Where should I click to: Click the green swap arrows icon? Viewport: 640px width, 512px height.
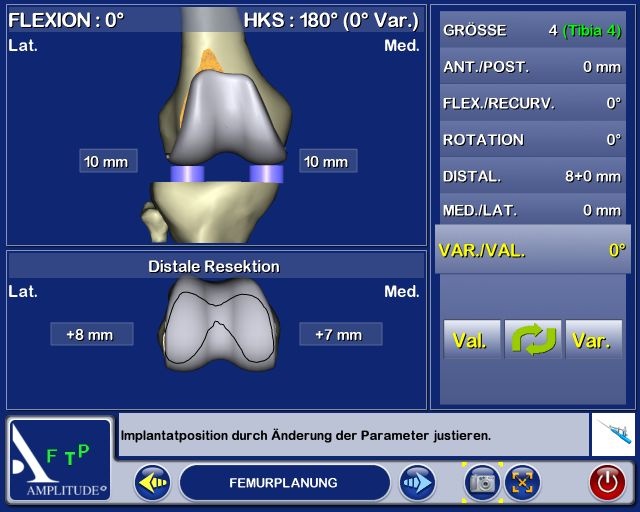coord(533,340)
